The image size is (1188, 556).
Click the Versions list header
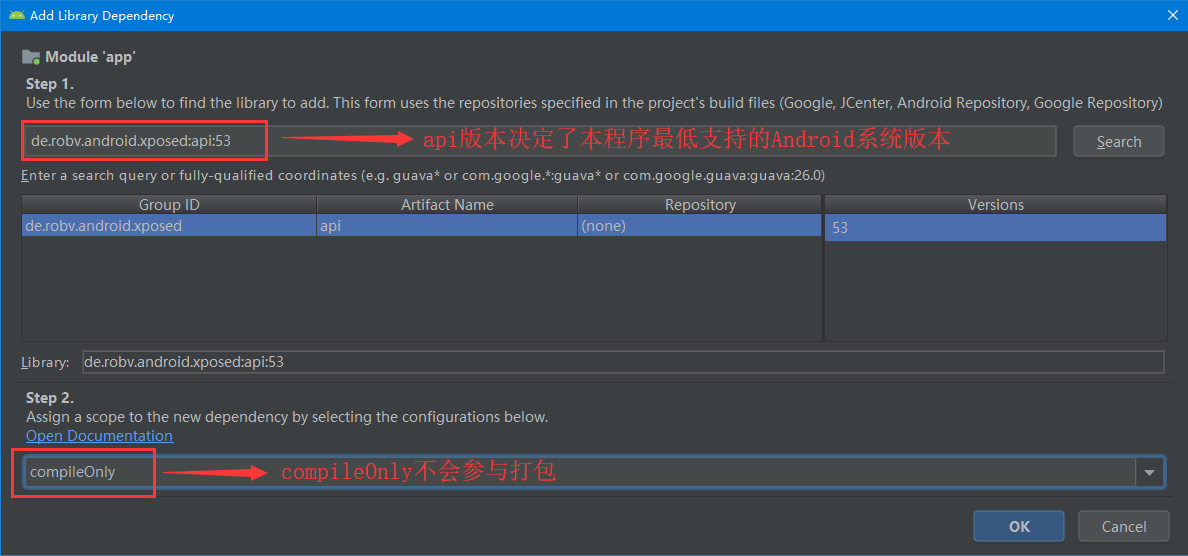pyautogui.click(x=995, y=204)
